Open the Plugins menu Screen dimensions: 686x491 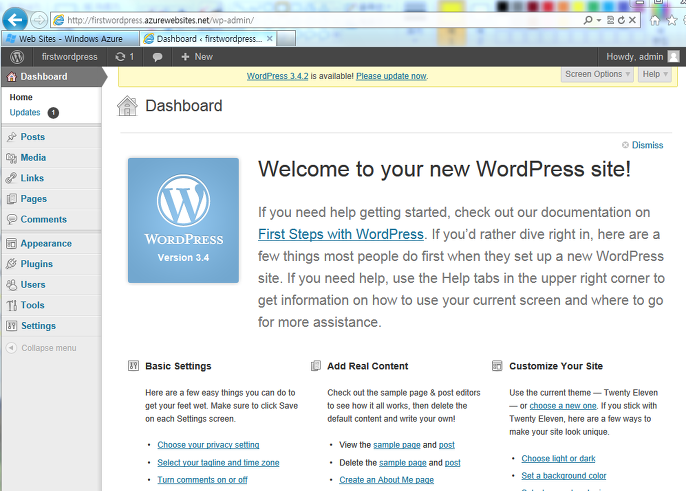point(37,264)
